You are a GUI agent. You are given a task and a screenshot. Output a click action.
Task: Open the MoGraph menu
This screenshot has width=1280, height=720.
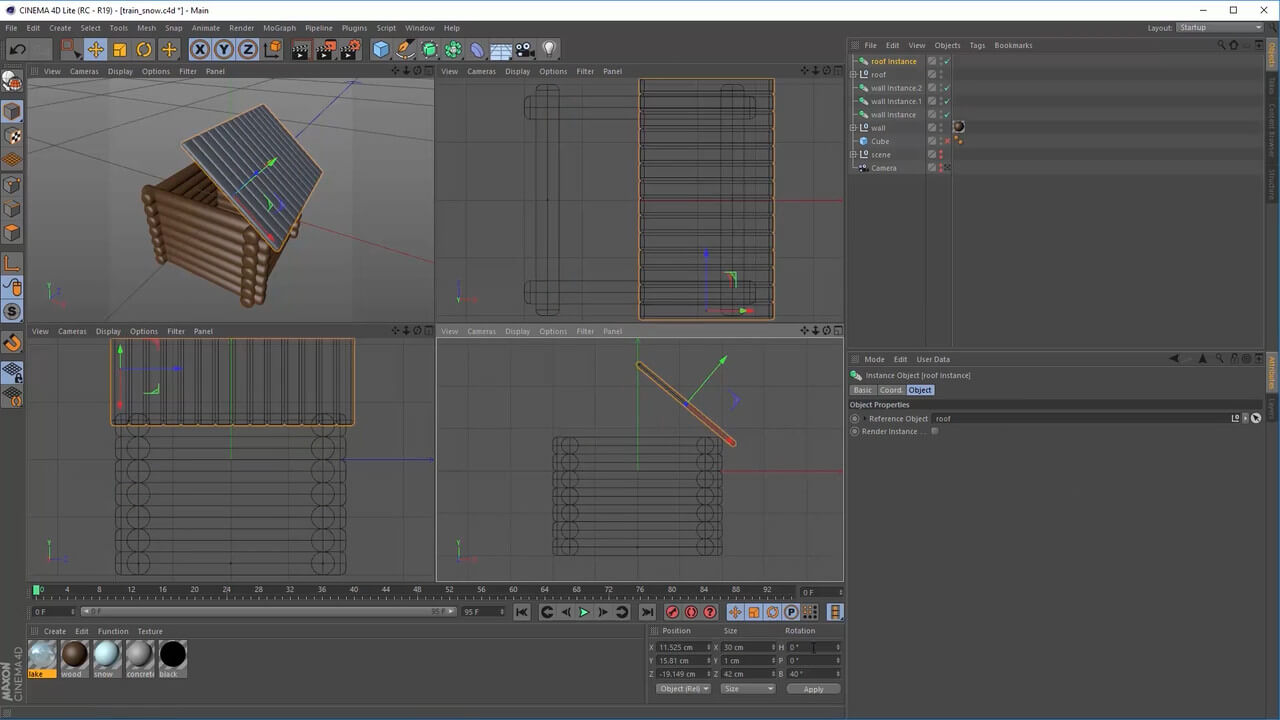pyautogui.click(x=279, y=28)
